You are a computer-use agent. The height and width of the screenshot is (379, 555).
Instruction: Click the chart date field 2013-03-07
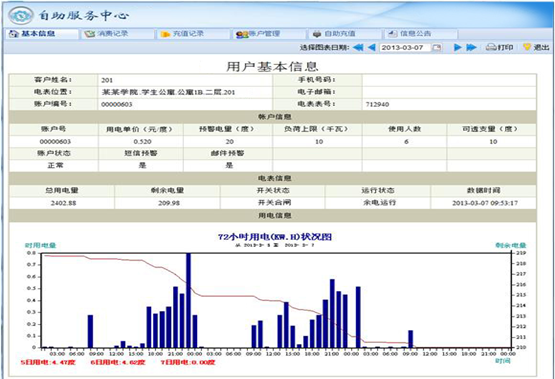(405, 47)
